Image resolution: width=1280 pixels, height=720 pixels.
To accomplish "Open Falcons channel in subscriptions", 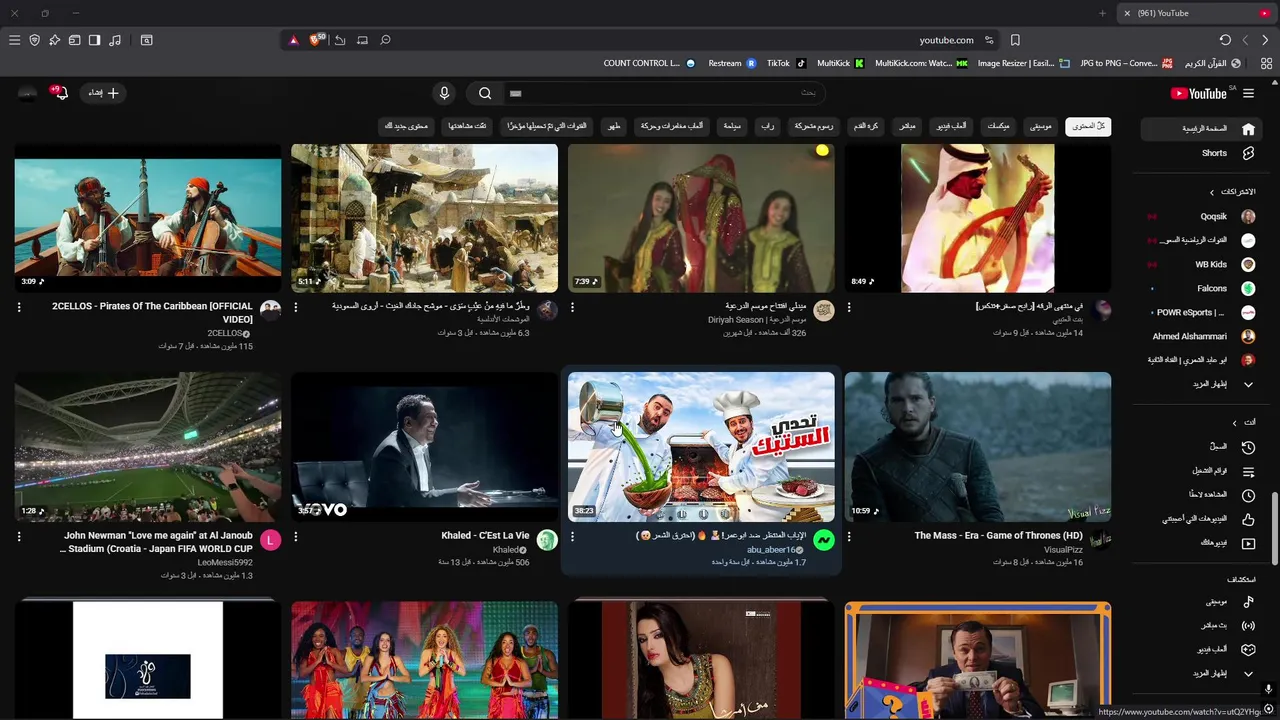I will [x=1199, y=288].
